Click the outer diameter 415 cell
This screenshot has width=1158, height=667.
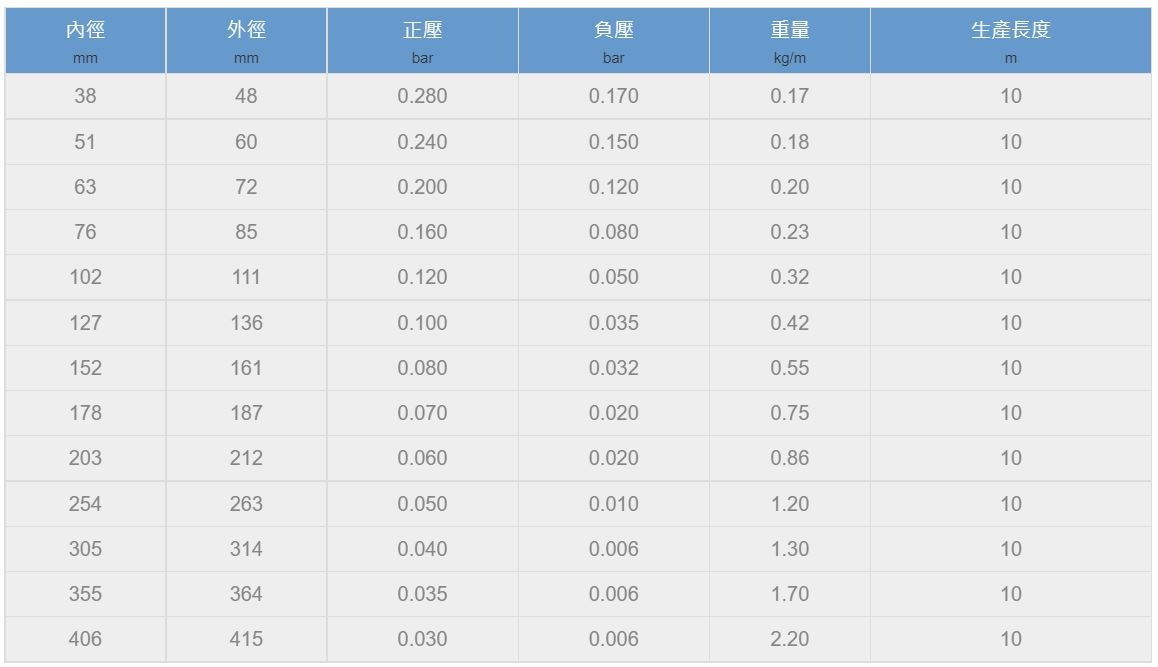click(246, 639)
